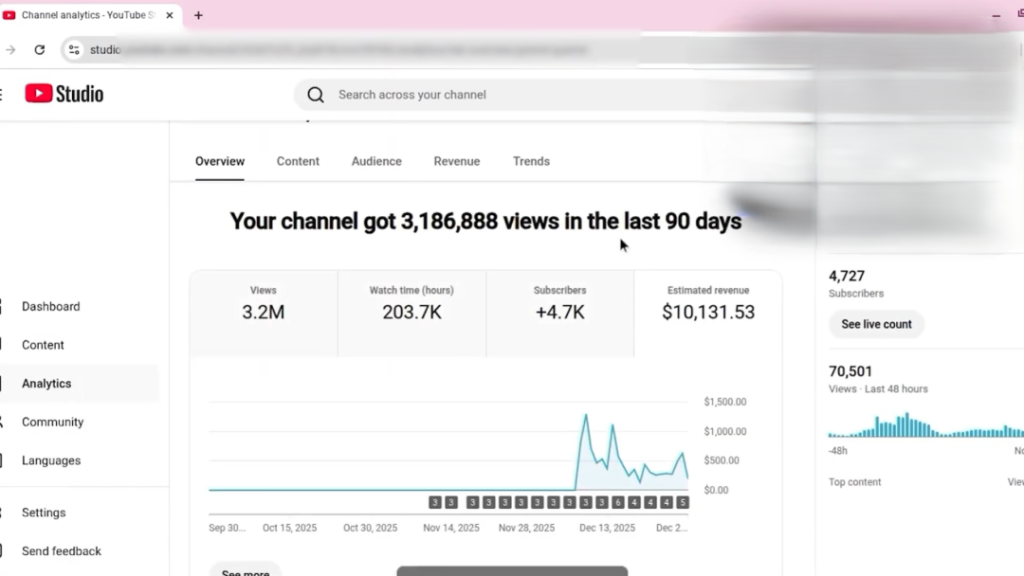Image resolution: width=1024 pixels, height=576 pixels.
Task: Open the site information icon in the address bar
Action: [x=74, y=49]
